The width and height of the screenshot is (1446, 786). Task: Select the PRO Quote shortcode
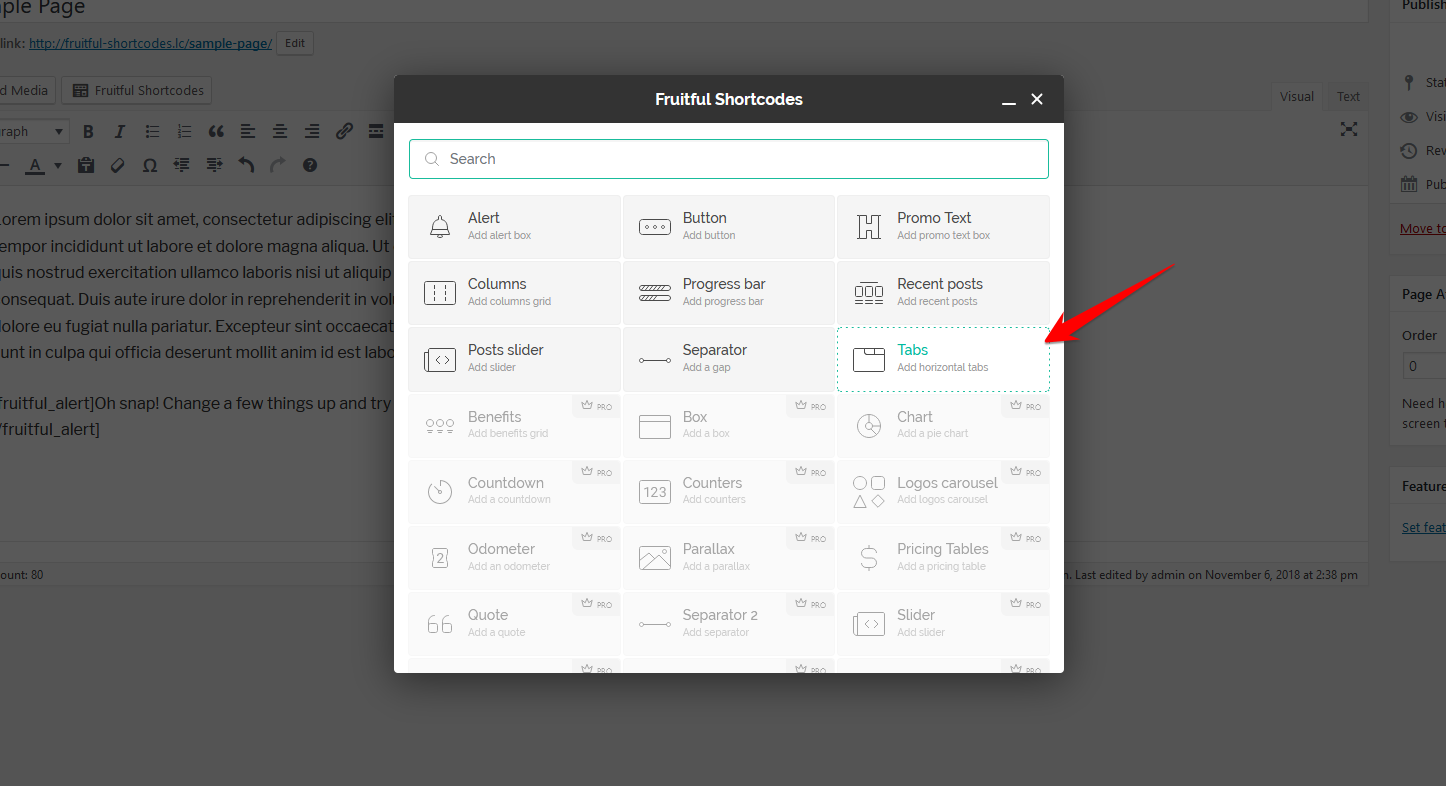point(514,624)
